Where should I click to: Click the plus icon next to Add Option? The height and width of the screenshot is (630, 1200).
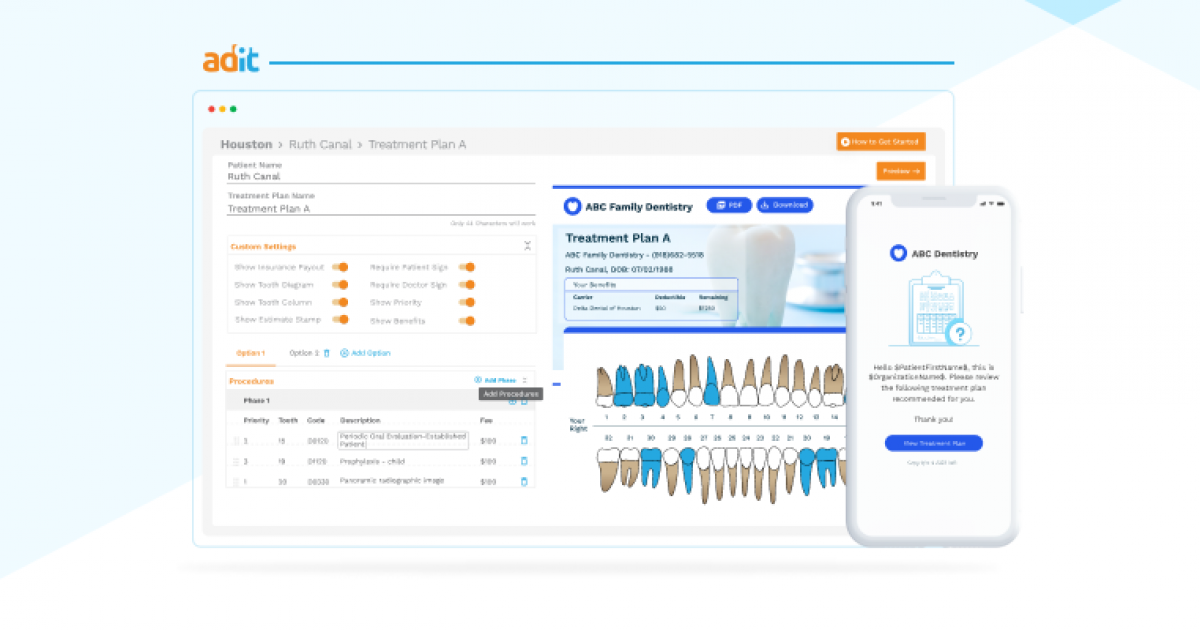pos(344,353)
